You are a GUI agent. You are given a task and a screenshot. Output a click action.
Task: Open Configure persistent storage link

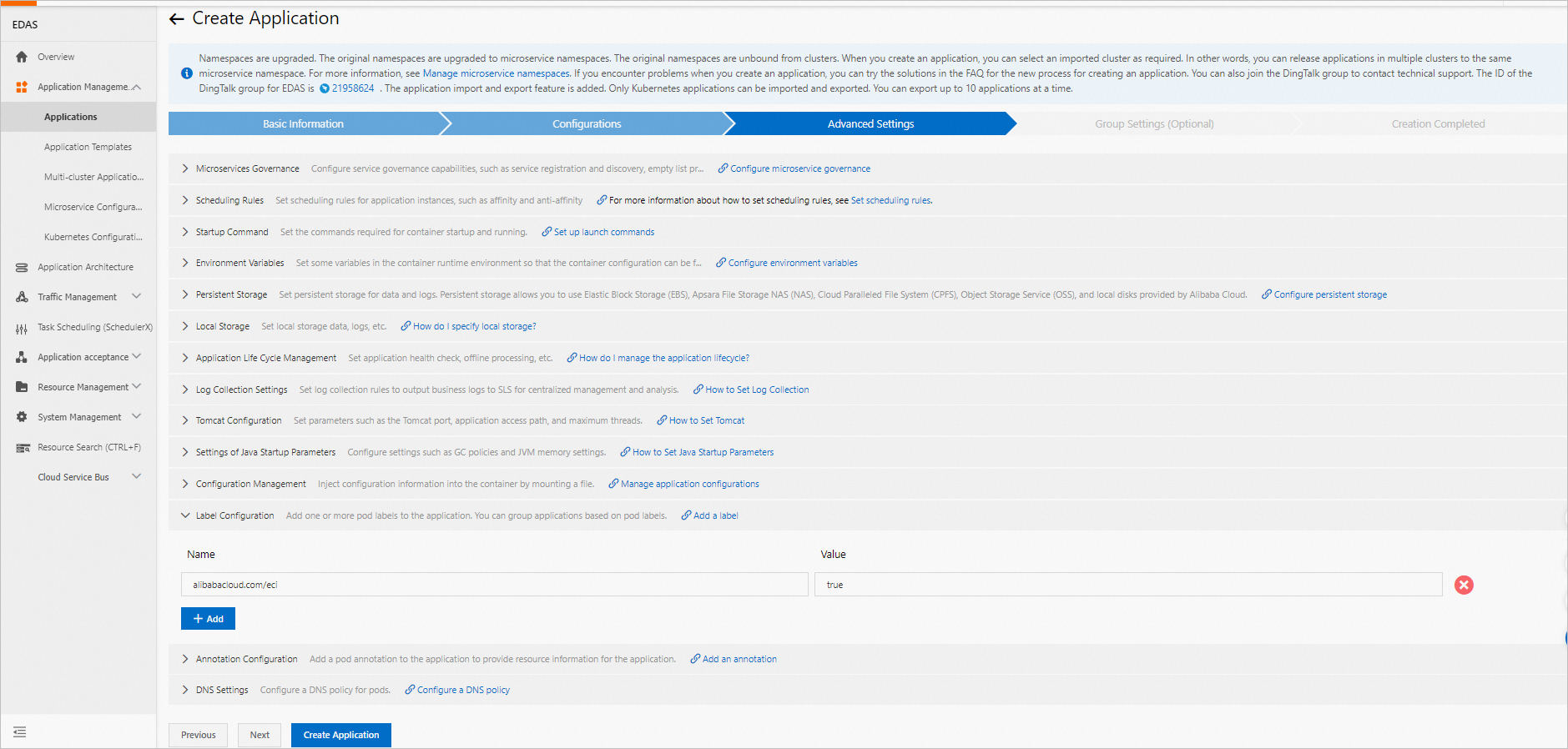1330,294
